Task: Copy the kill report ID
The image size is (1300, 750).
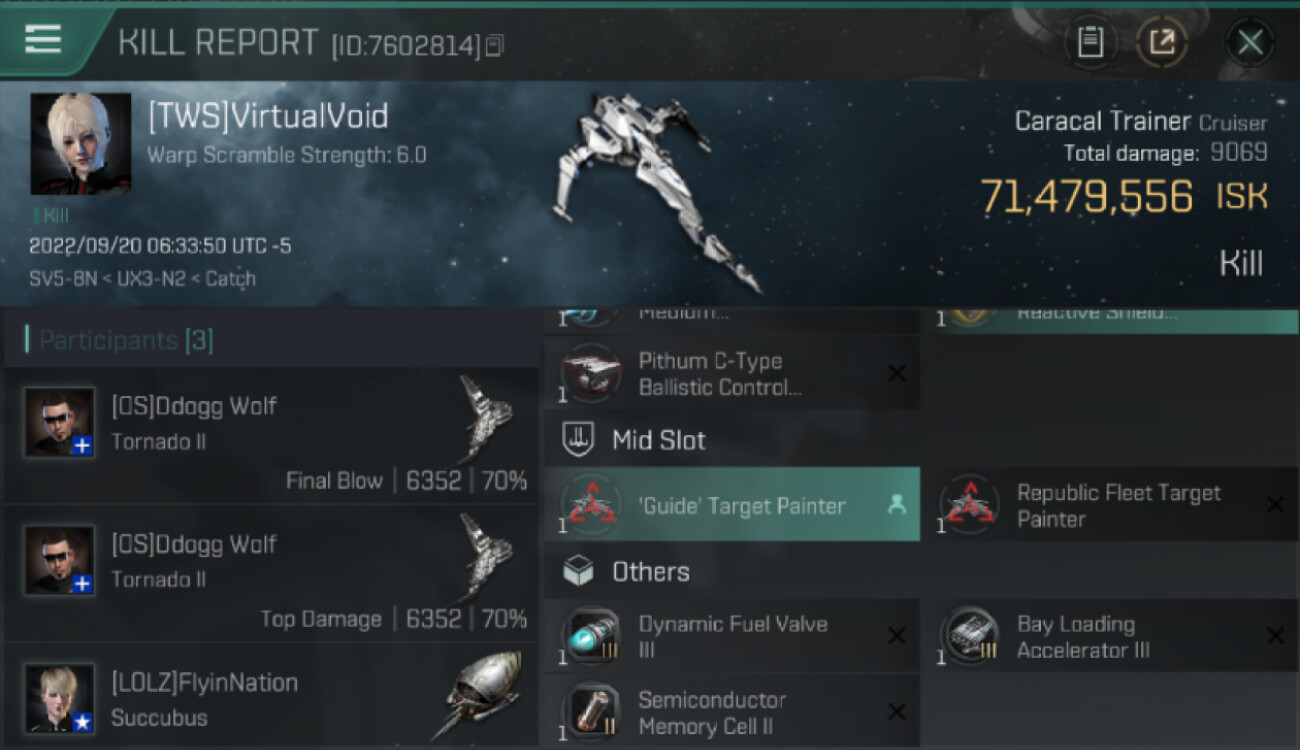Action: 496,45
